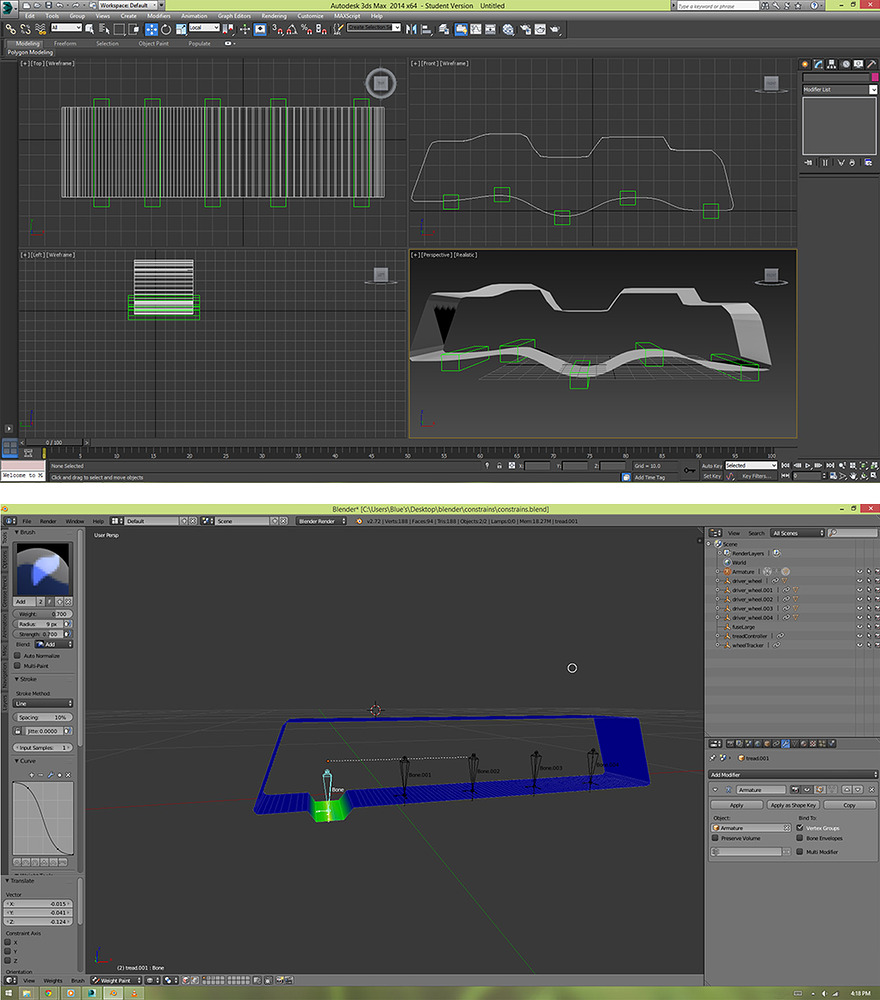Click the Key Filters button in 3ds Max
This screenshot has width=880, height=1000.
[x=756, y=476]
